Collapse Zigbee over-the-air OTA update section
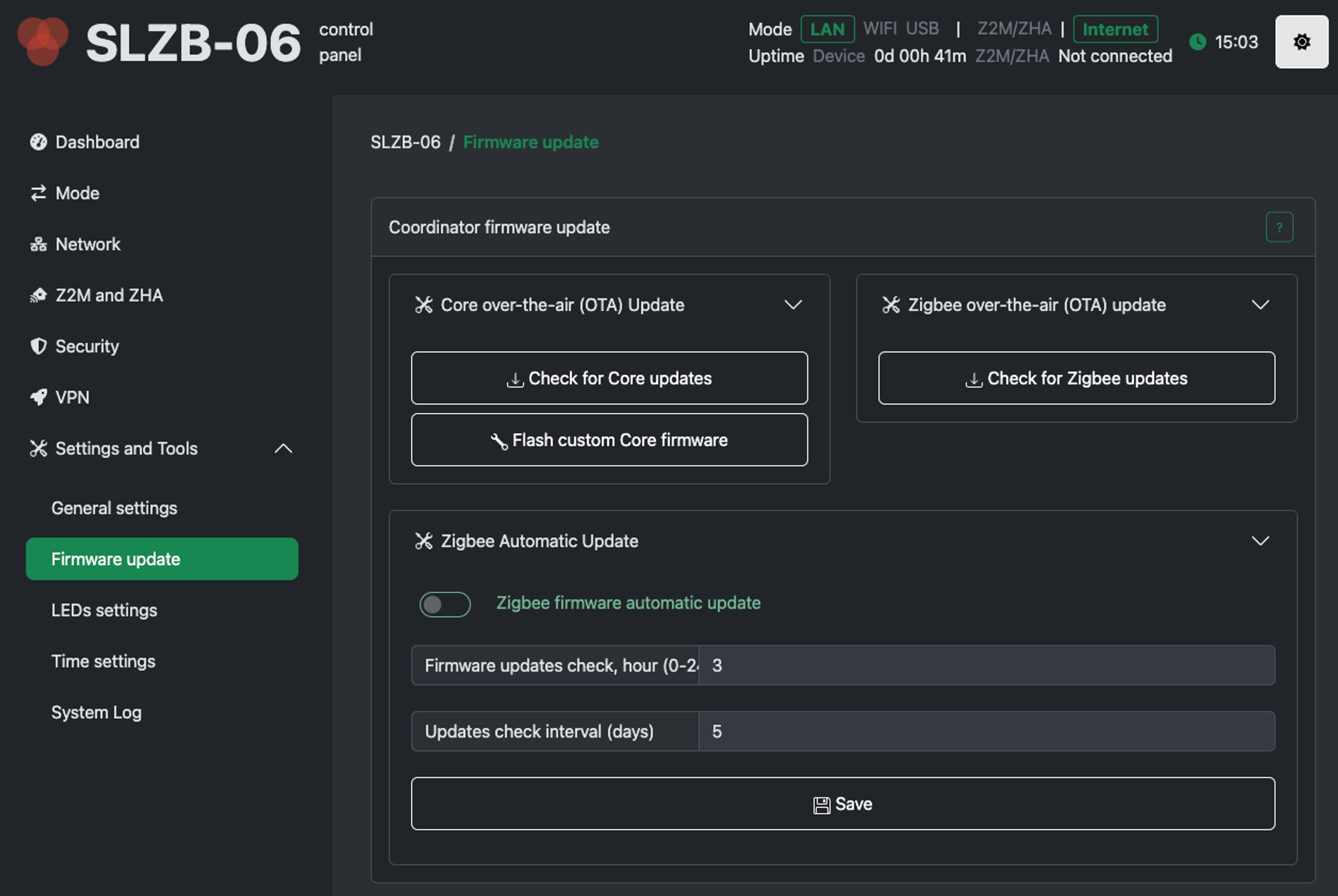This screenshot has height=896, width=1338. 1260,305
